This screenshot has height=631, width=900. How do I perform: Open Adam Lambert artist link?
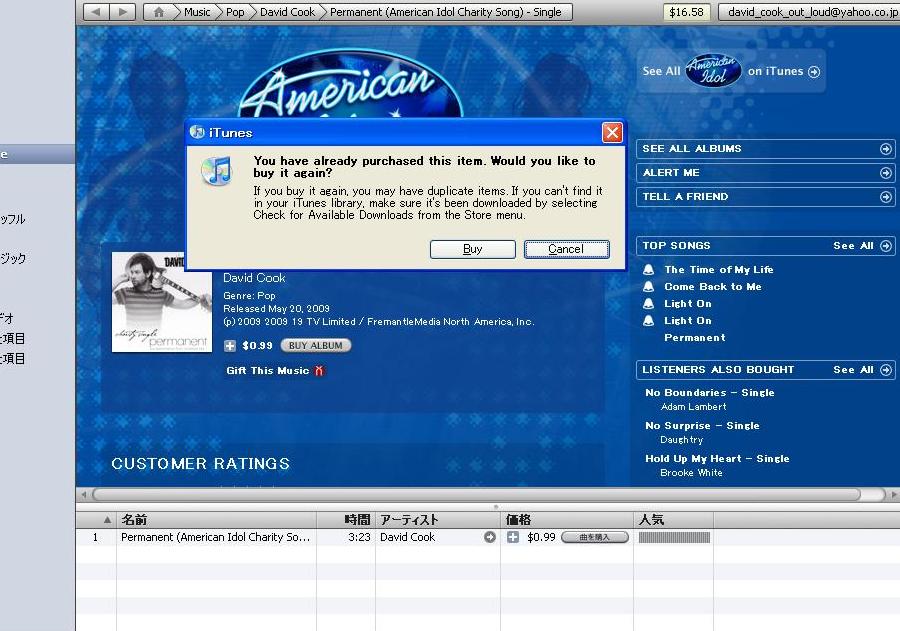pyautogui.click(x=693, y=407)
